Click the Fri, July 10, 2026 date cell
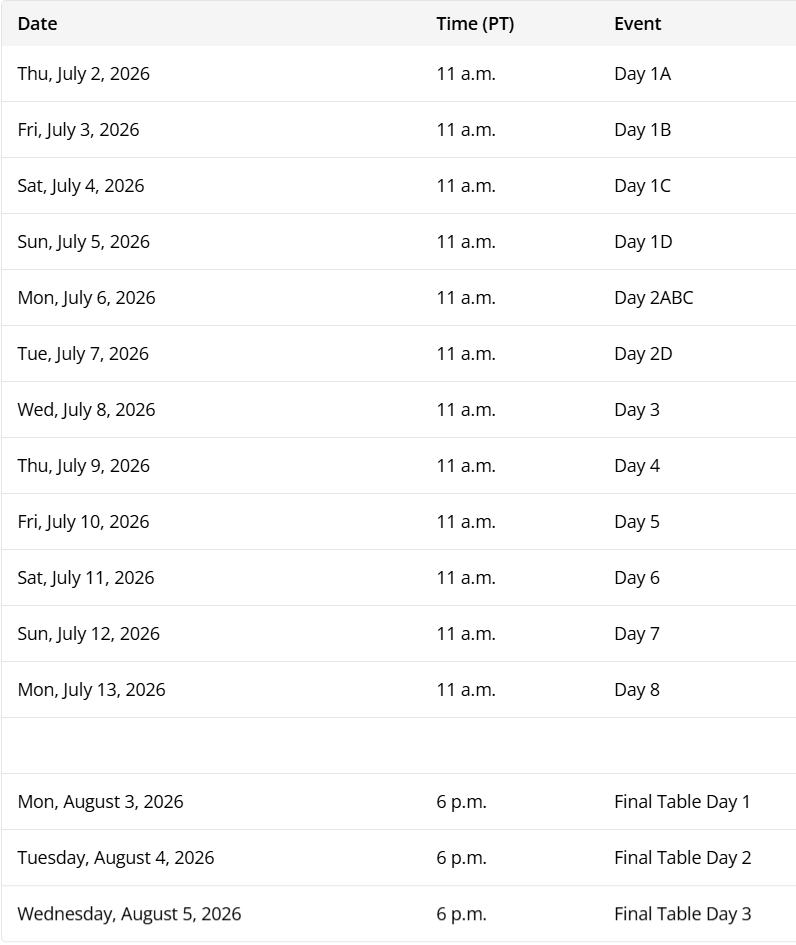The height and width of the screenshot is (945, 796). (83, 522)
